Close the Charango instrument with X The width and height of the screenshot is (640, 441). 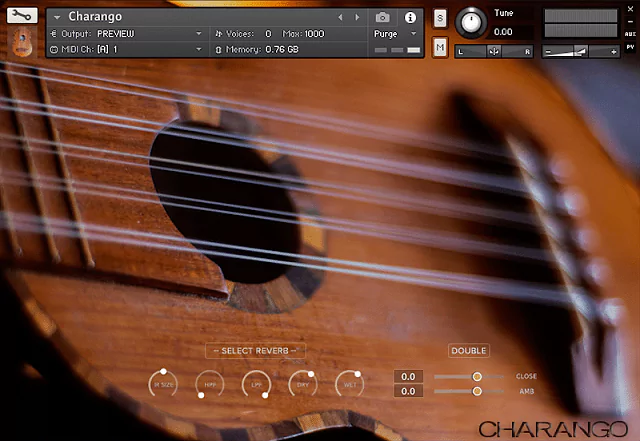point(630,9)
